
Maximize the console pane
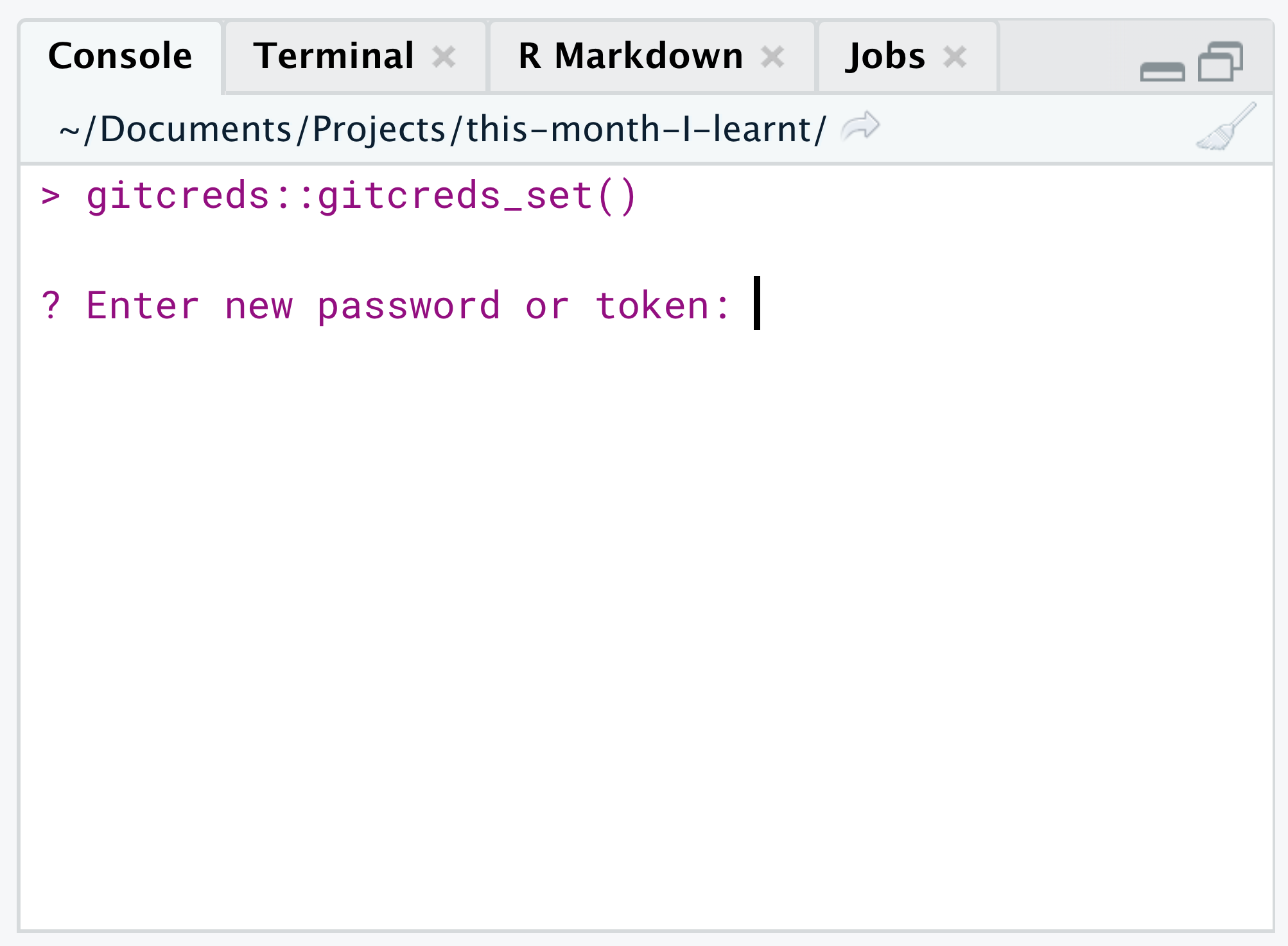(x=1221, y=62)
